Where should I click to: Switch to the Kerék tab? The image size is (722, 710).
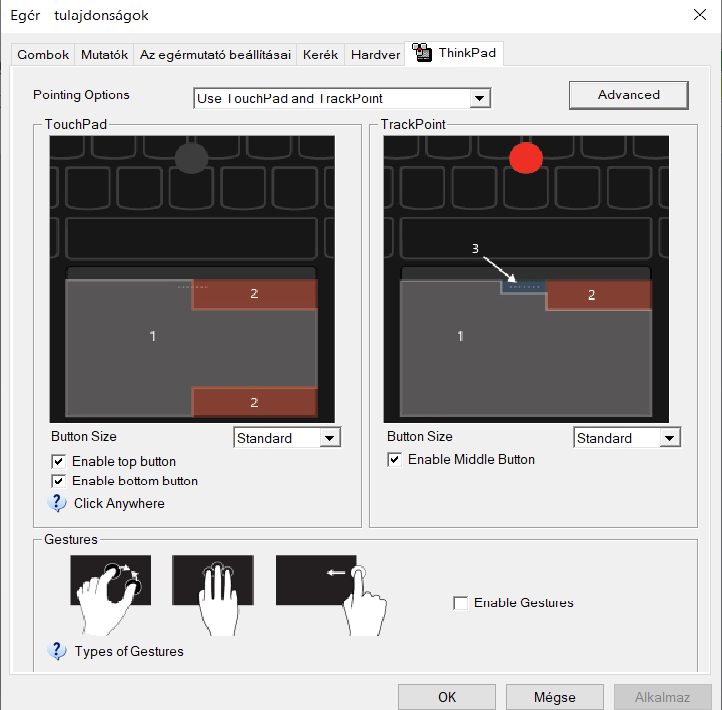(x=320, y=55)
